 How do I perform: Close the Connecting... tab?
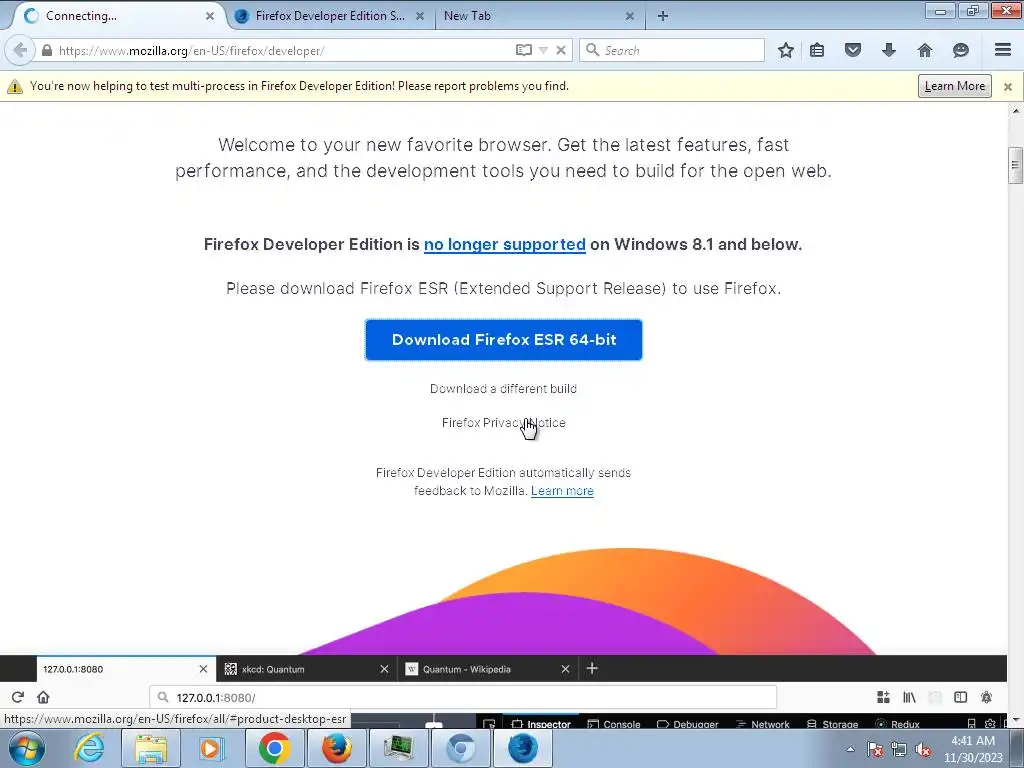[210, 16]
